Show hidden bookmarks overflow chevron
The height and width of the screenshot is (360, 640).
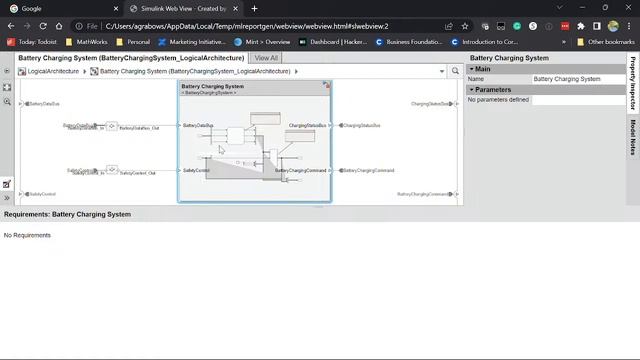point(564,42)
